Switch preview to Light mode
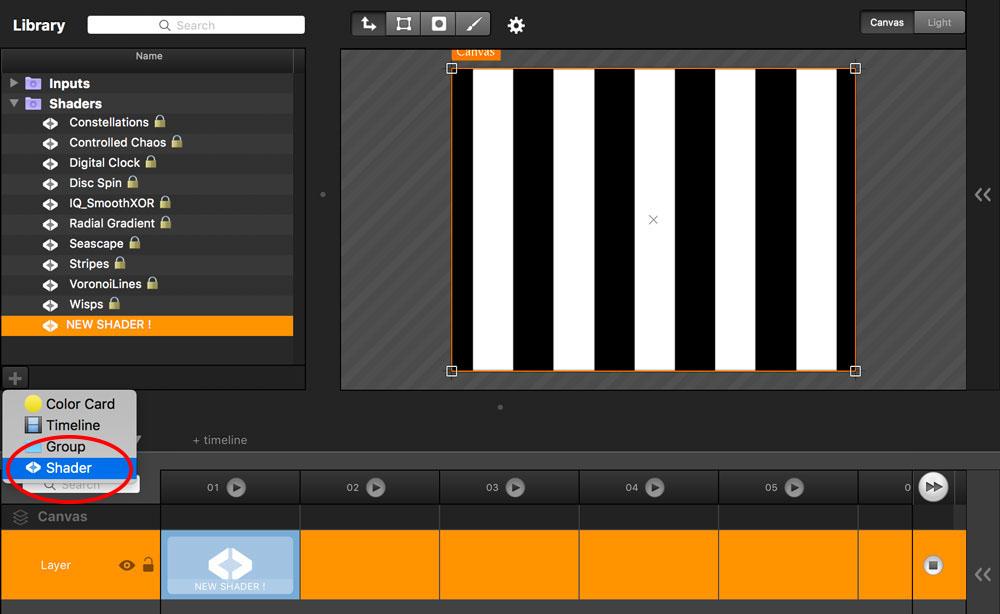The width and height of the screenshot is (1000, 614). tap(939, 22)
